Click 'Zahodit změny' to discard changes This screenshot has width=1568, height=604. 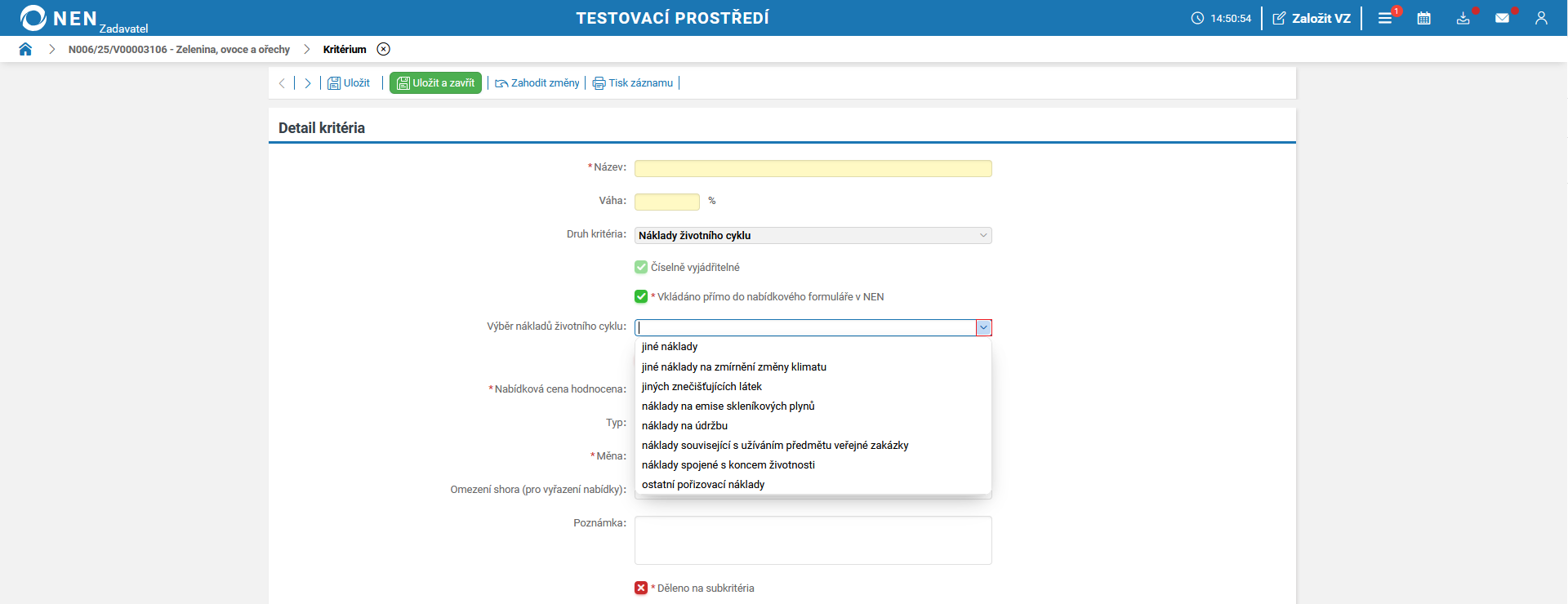(537, 83)
